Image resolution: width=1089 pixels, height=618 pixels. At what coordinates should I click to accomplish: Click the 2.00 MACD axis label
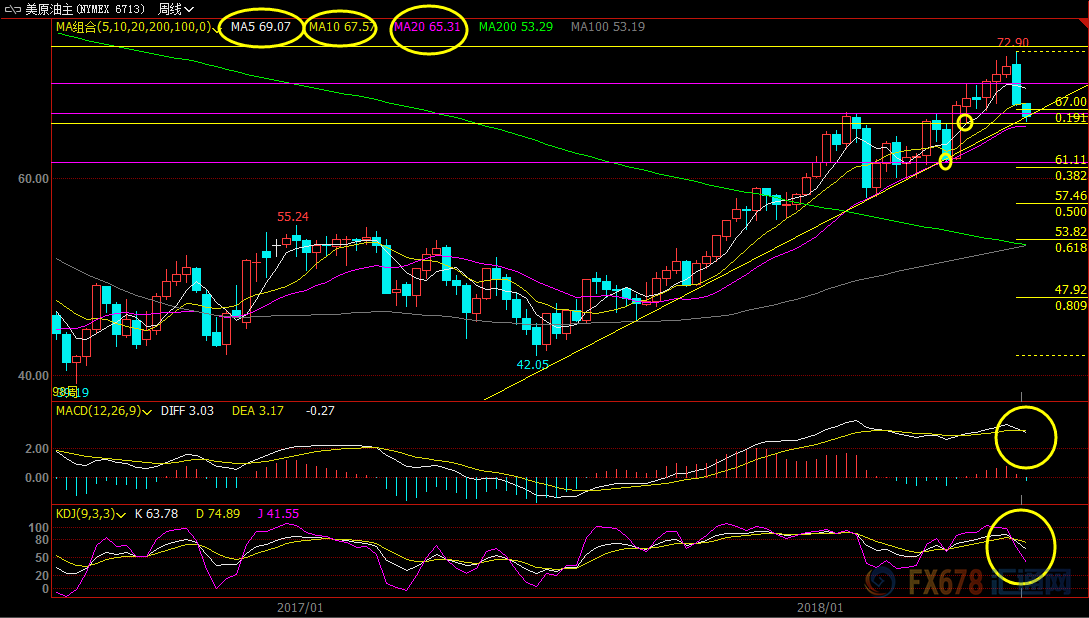[x=37, y=449]
